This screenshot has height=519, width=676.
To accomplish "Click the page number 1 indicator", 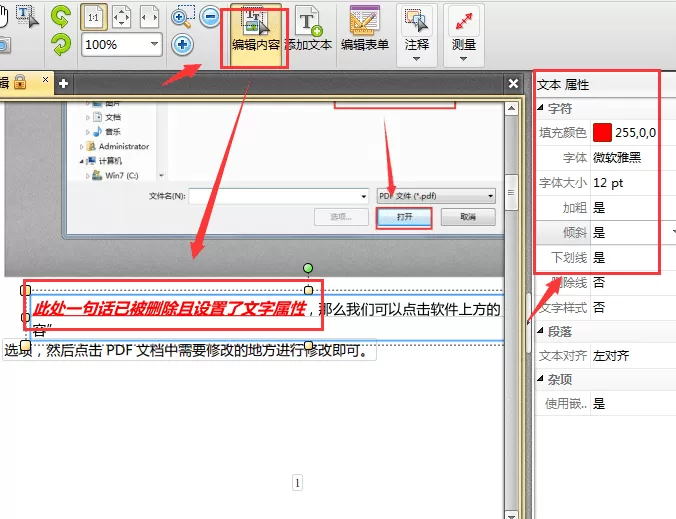I will [297, 483].
